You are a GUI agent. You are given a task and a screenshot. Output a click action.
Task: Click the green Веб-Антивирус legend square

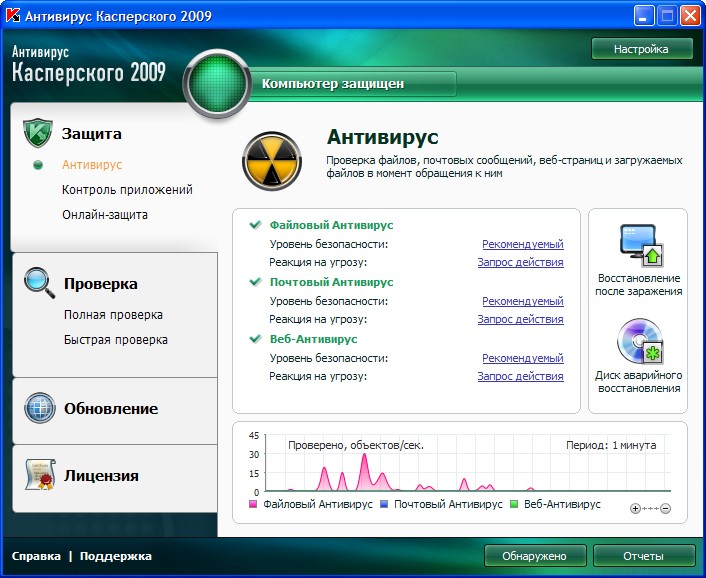(x=514, y=504)
